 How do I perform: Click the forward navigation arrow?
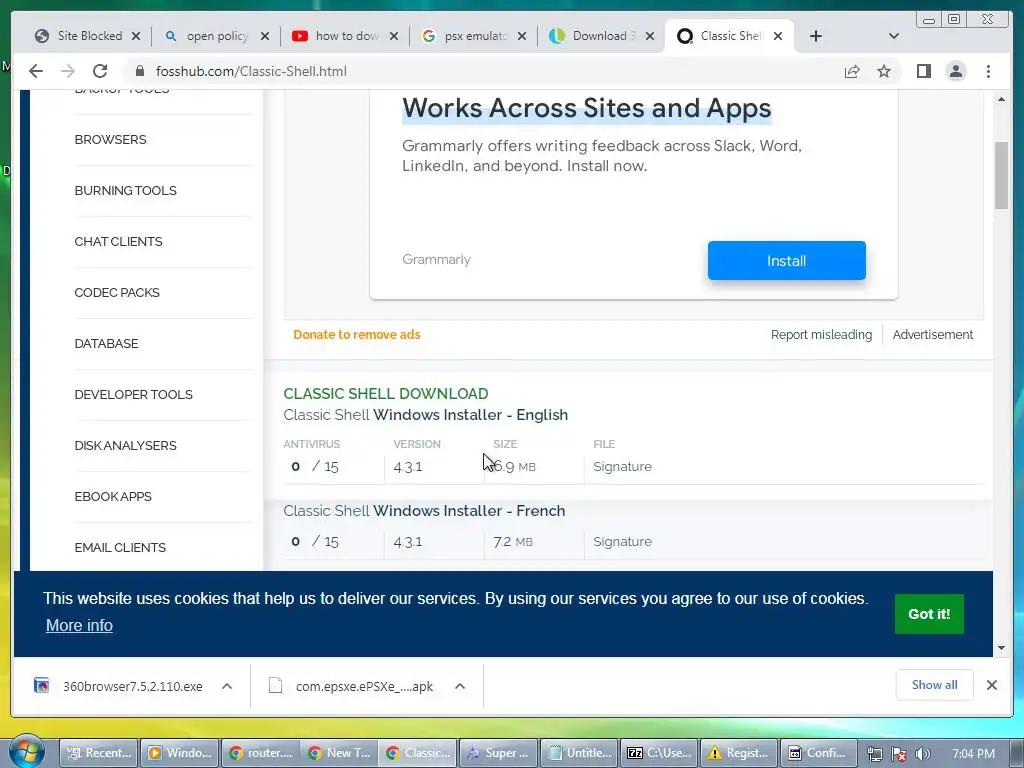point(67,71)
